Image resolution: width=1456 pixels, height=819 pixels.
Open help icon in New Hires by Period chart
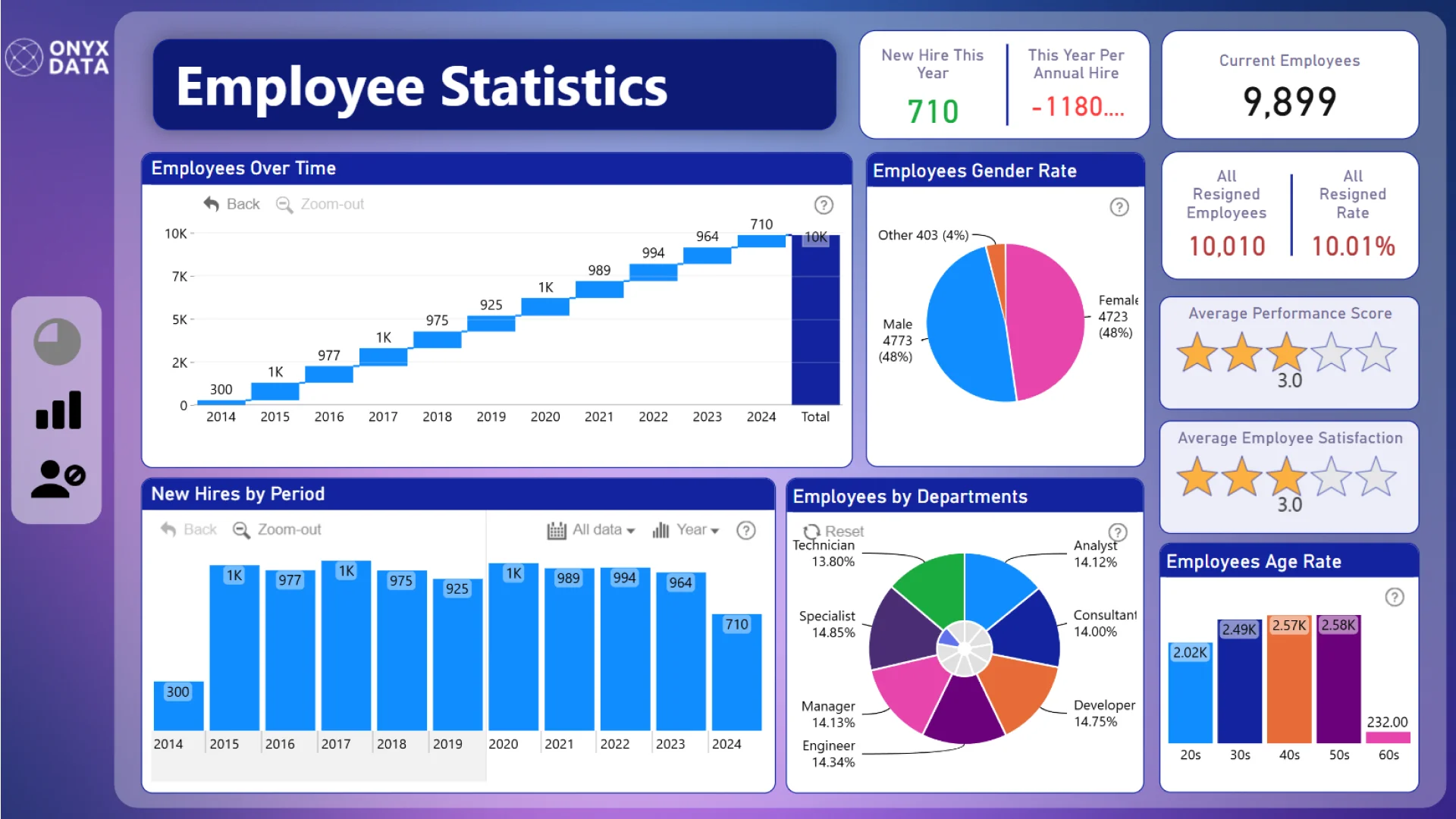click(746, 530)
